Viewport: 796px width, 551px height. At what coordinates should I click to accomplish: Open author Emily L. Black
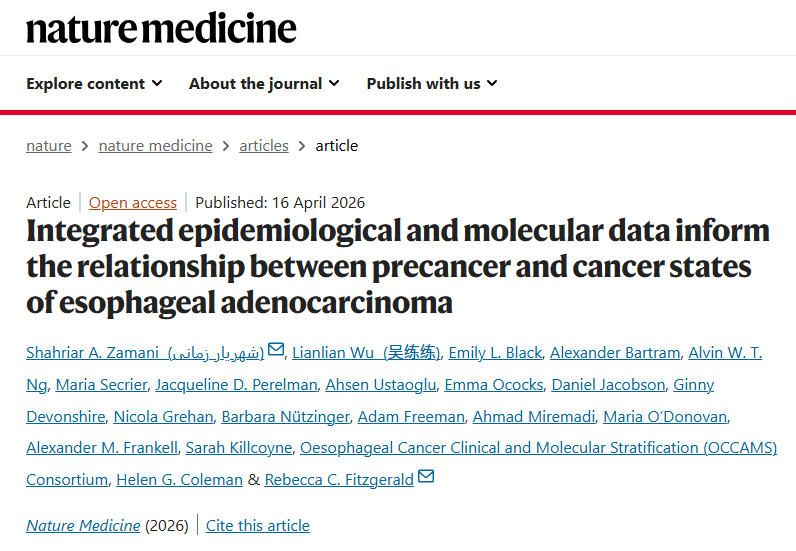pyautogui.click(x=495, y=352)
